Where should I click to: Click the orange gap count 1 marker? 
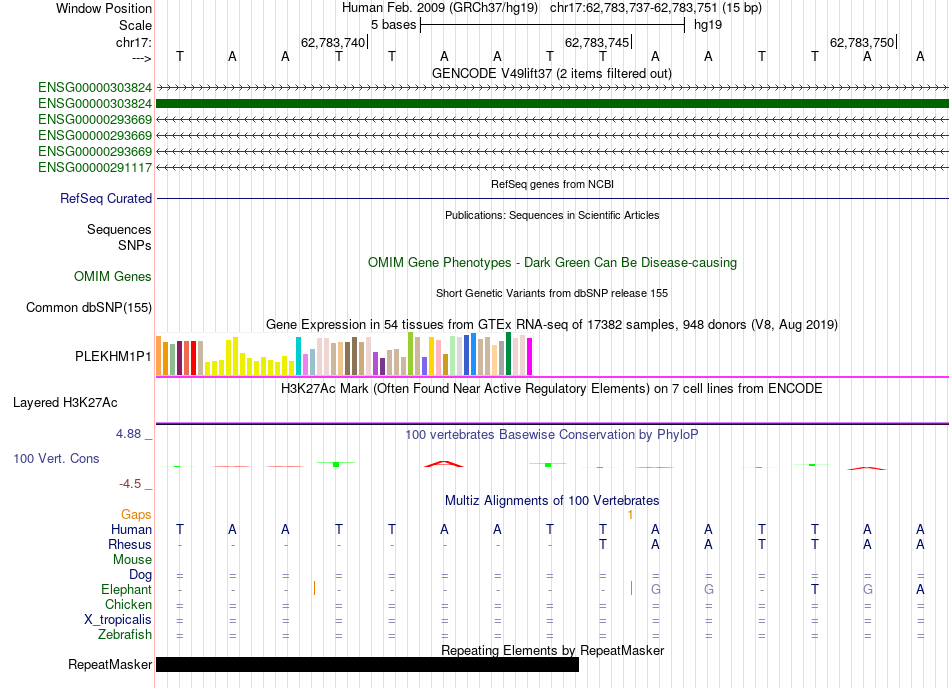tap(630, 515)
